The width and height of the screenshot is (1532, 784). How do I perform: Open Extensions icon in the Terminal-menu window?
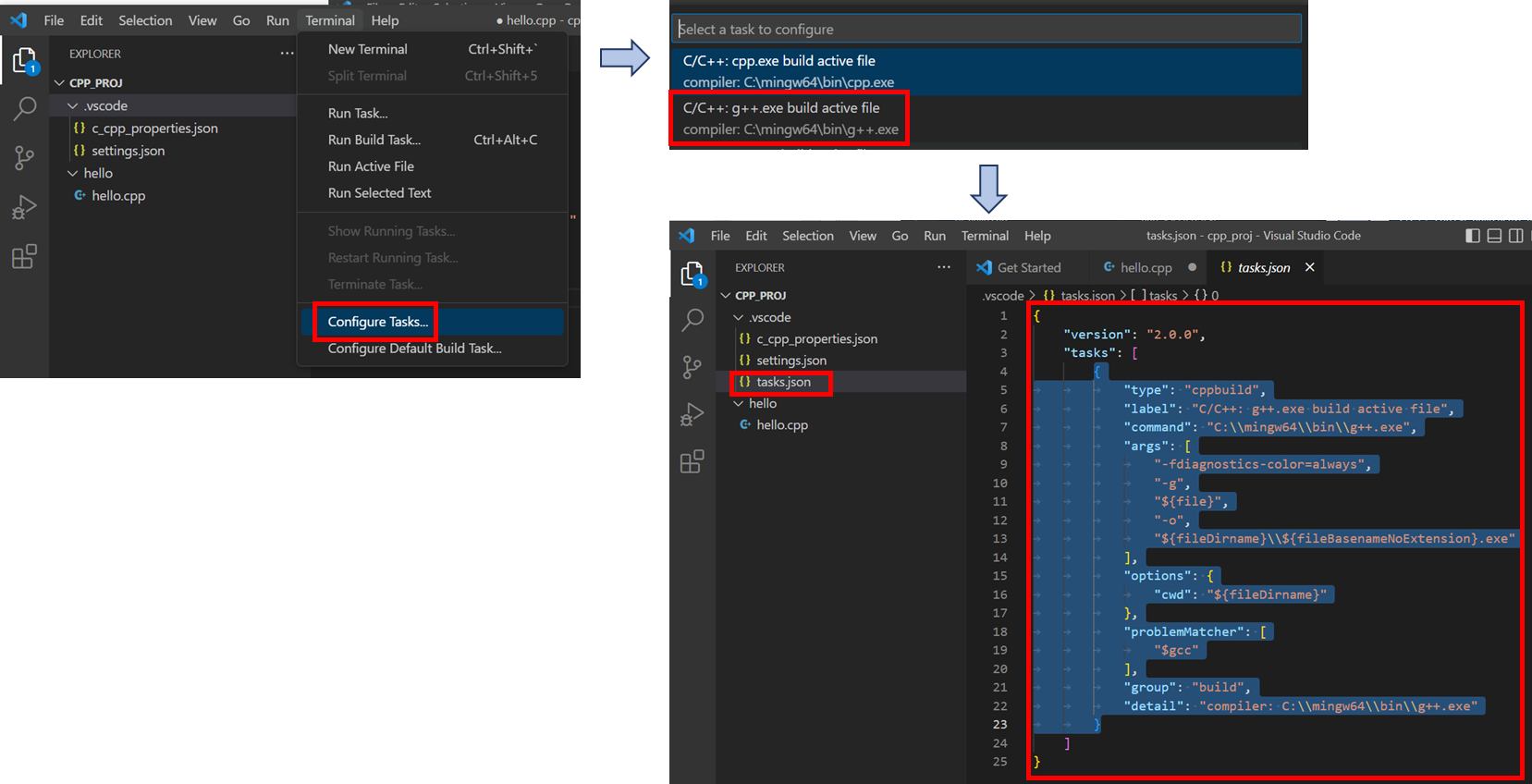[x=24, y=256]
